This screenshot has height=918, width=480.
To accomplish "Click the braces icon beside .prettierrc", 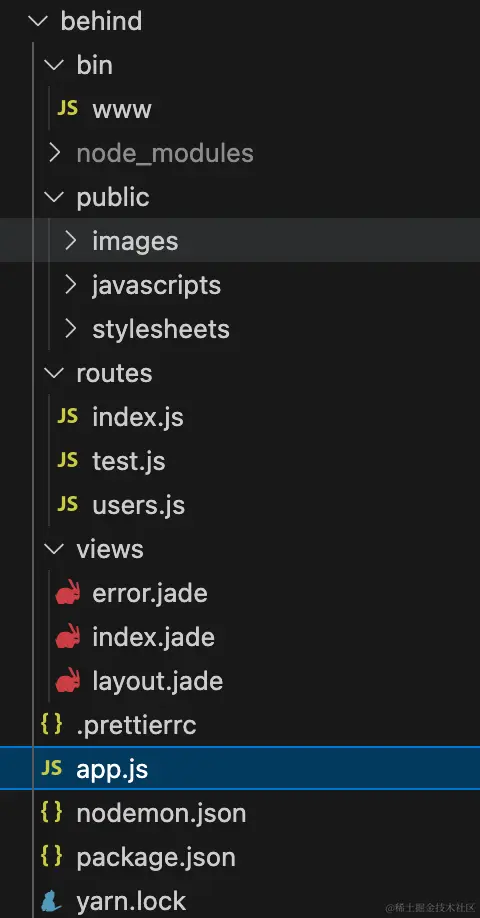I will pyautogui.click(x=52, y=725).
